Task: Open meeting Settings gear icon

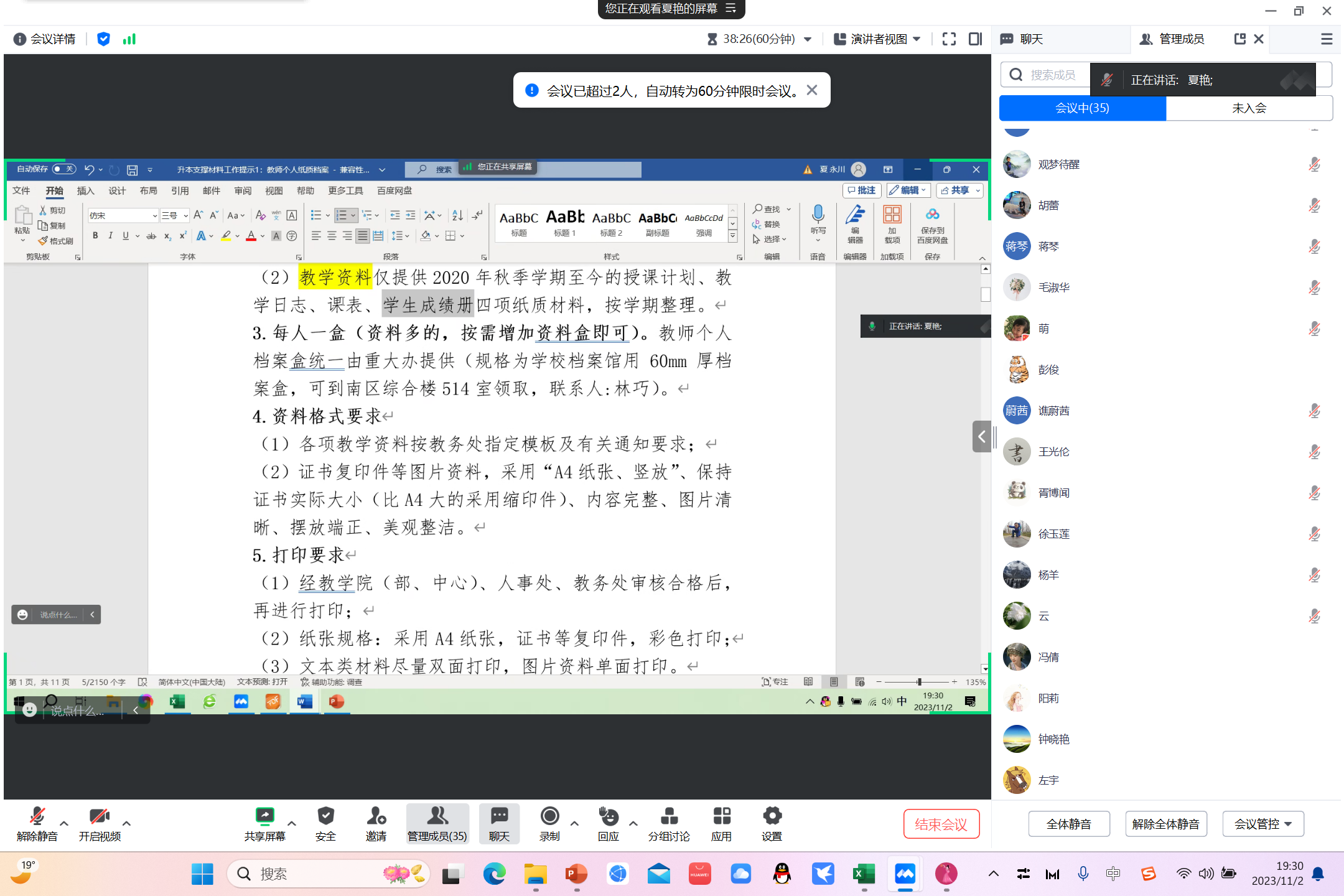Action: pyautogui.click(x=772, y=816)
